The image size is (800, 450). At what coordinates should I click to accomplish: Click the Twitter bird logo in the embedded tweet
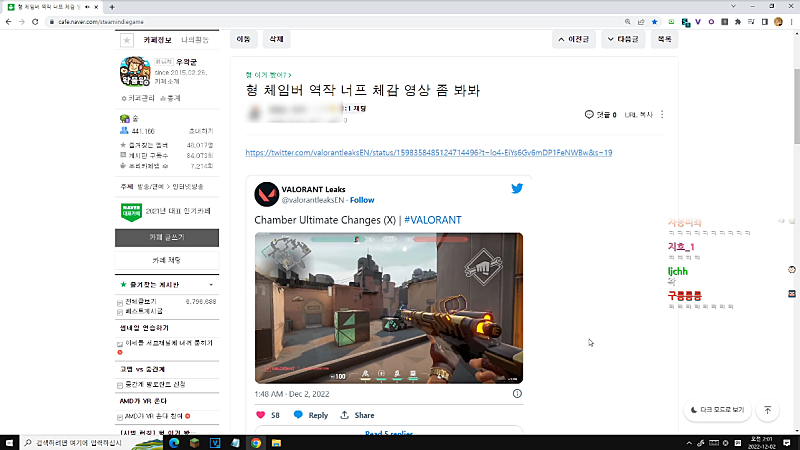tap(517, 188)
